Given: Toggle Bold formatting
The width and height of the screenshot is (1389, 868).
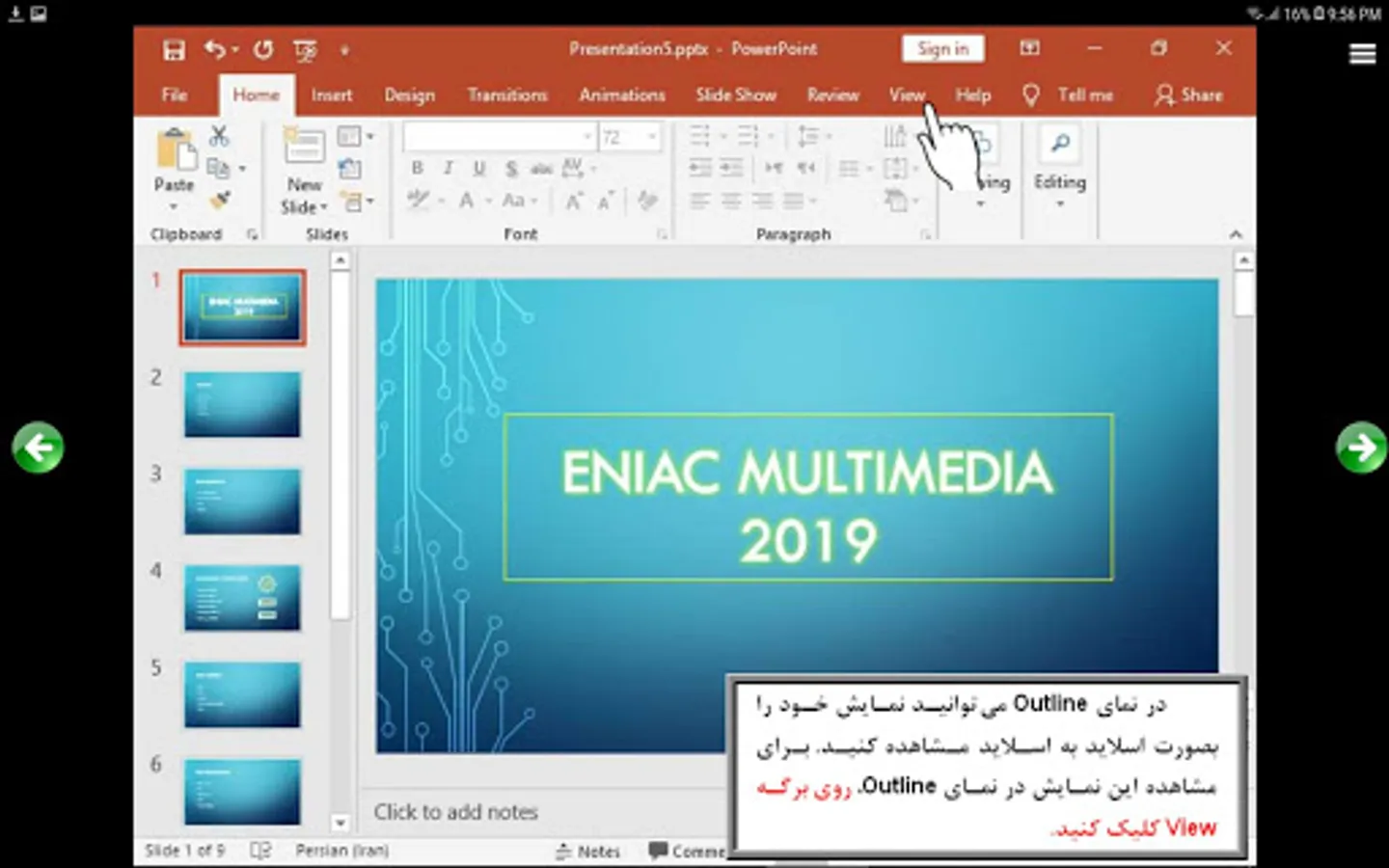Looking at the screenshot, I should click(x=417, y=168).
